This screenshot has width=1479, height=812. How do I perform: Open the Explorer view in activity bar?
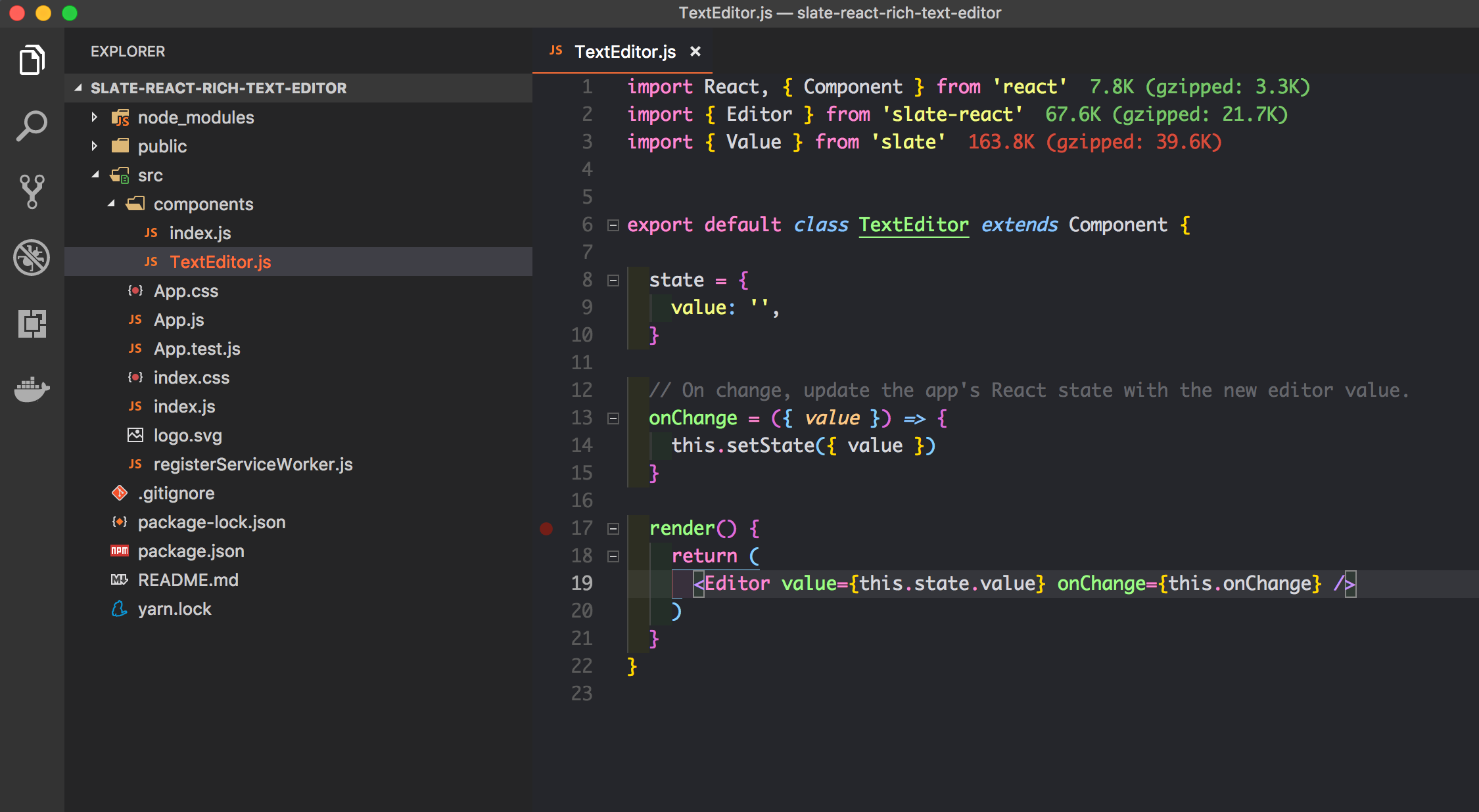point(32,60)
